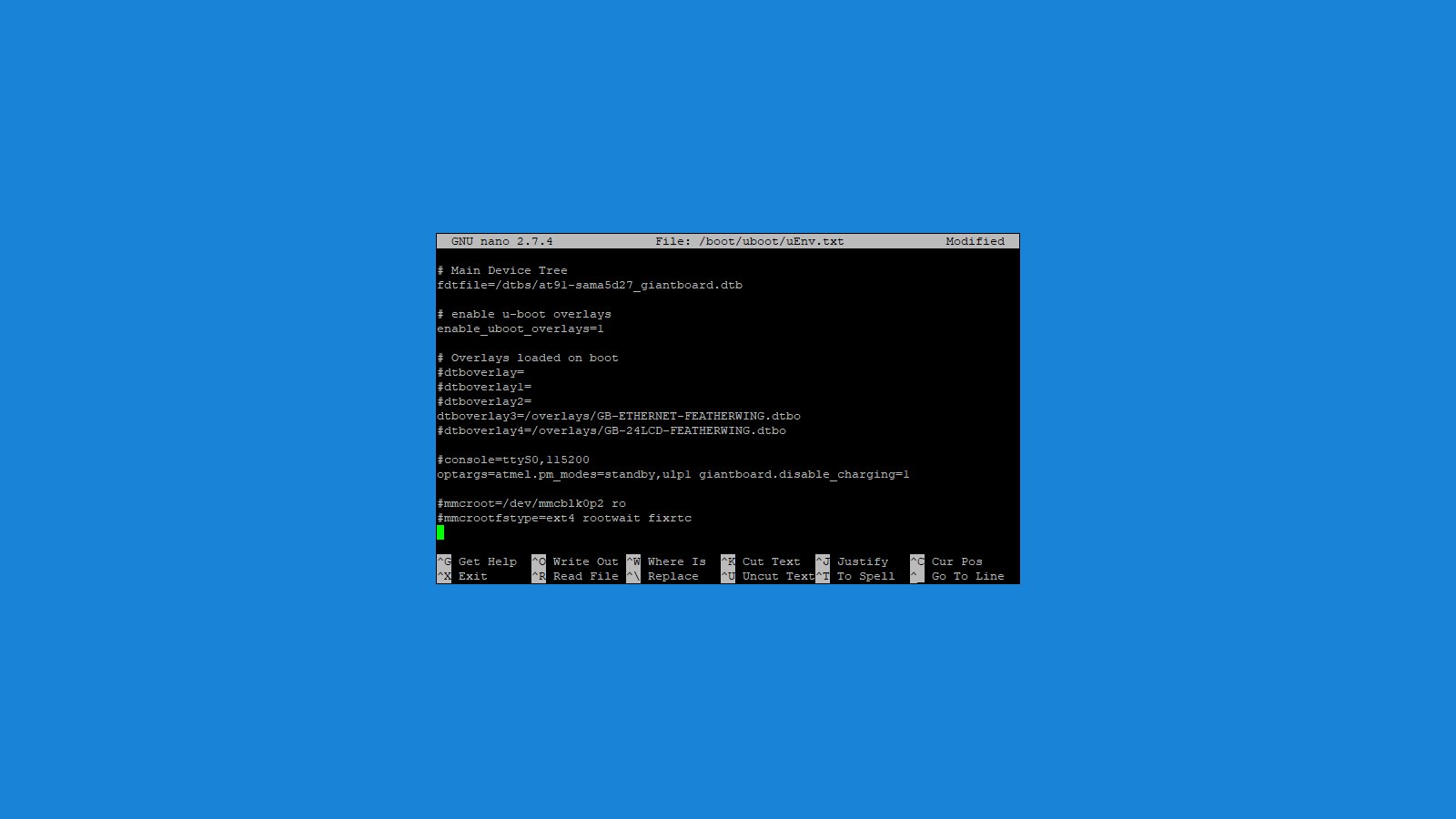The width and height of the screenshot is (1456, 819).
Task: Click the Go To Line shortcut label
Action: [968, 576]
